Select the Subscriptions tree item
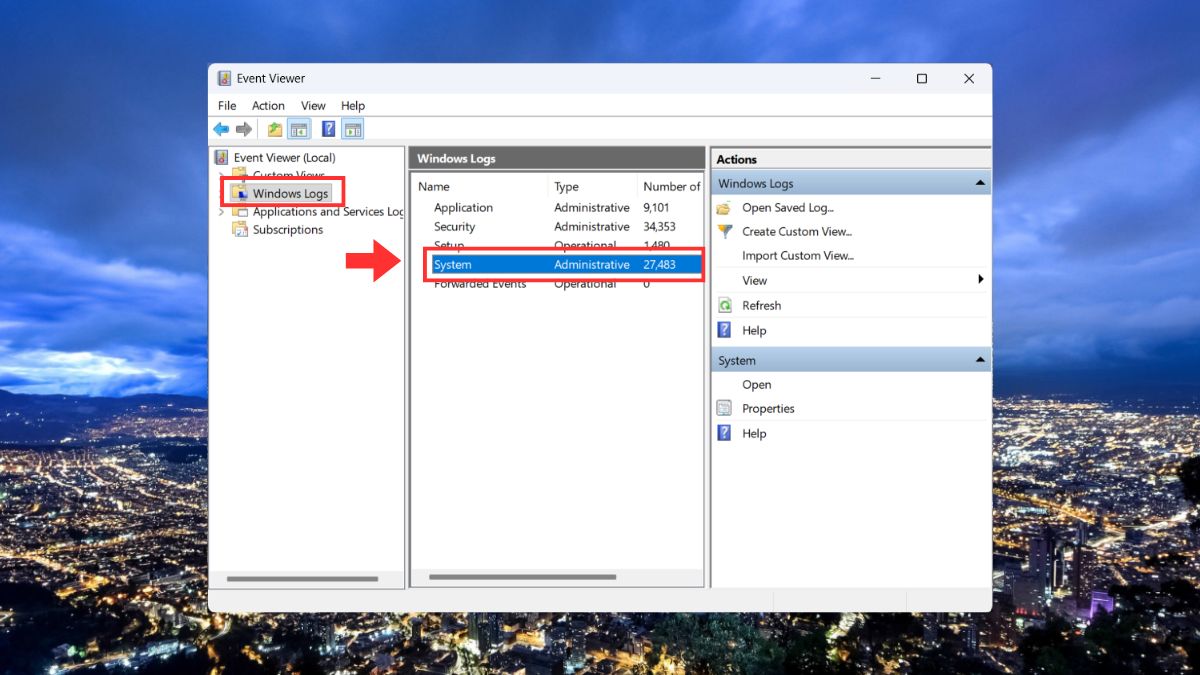 coord(288,230)
